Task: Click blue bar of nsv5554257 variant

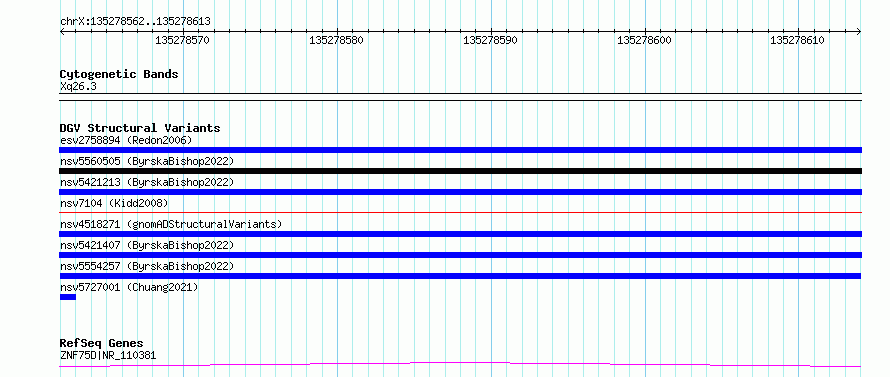Action: (x=460, y=276)
